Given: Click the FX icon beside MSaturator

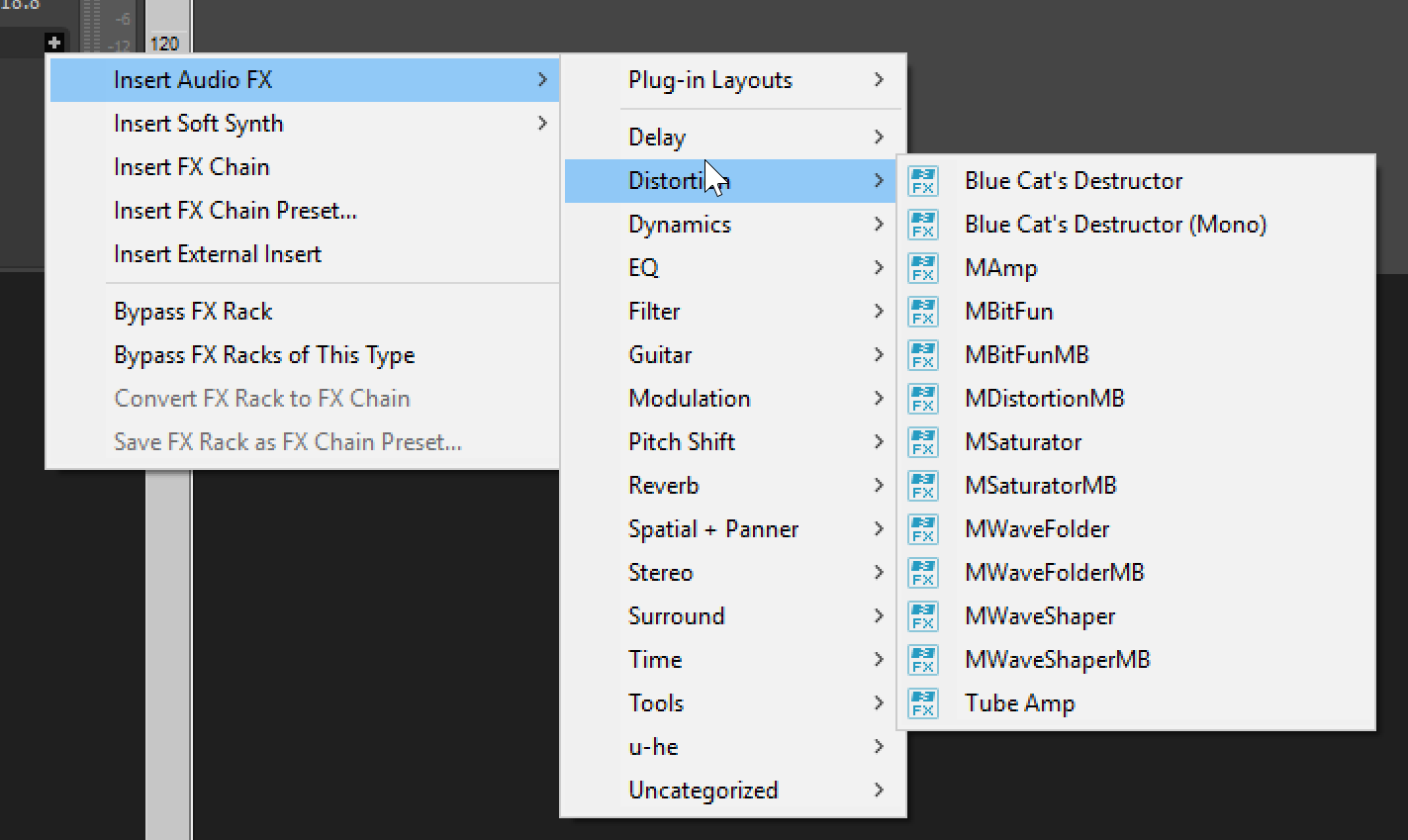Looking at the screenshot, I should [x=922, y=441].
